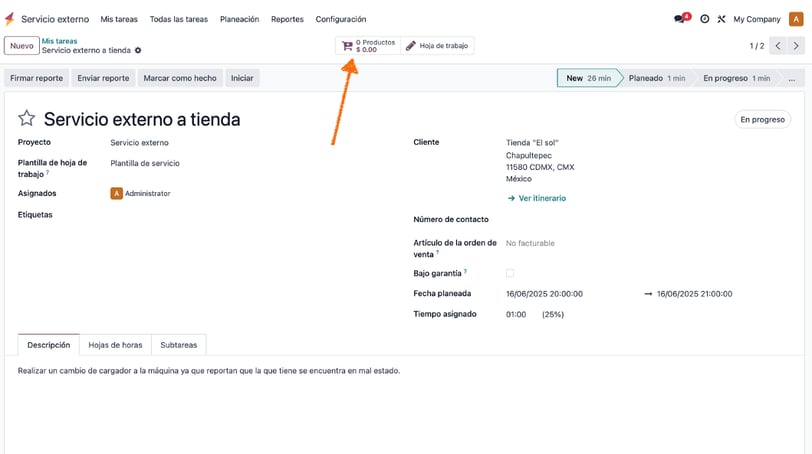Switch to the Subtareas tab

[179, 345]
